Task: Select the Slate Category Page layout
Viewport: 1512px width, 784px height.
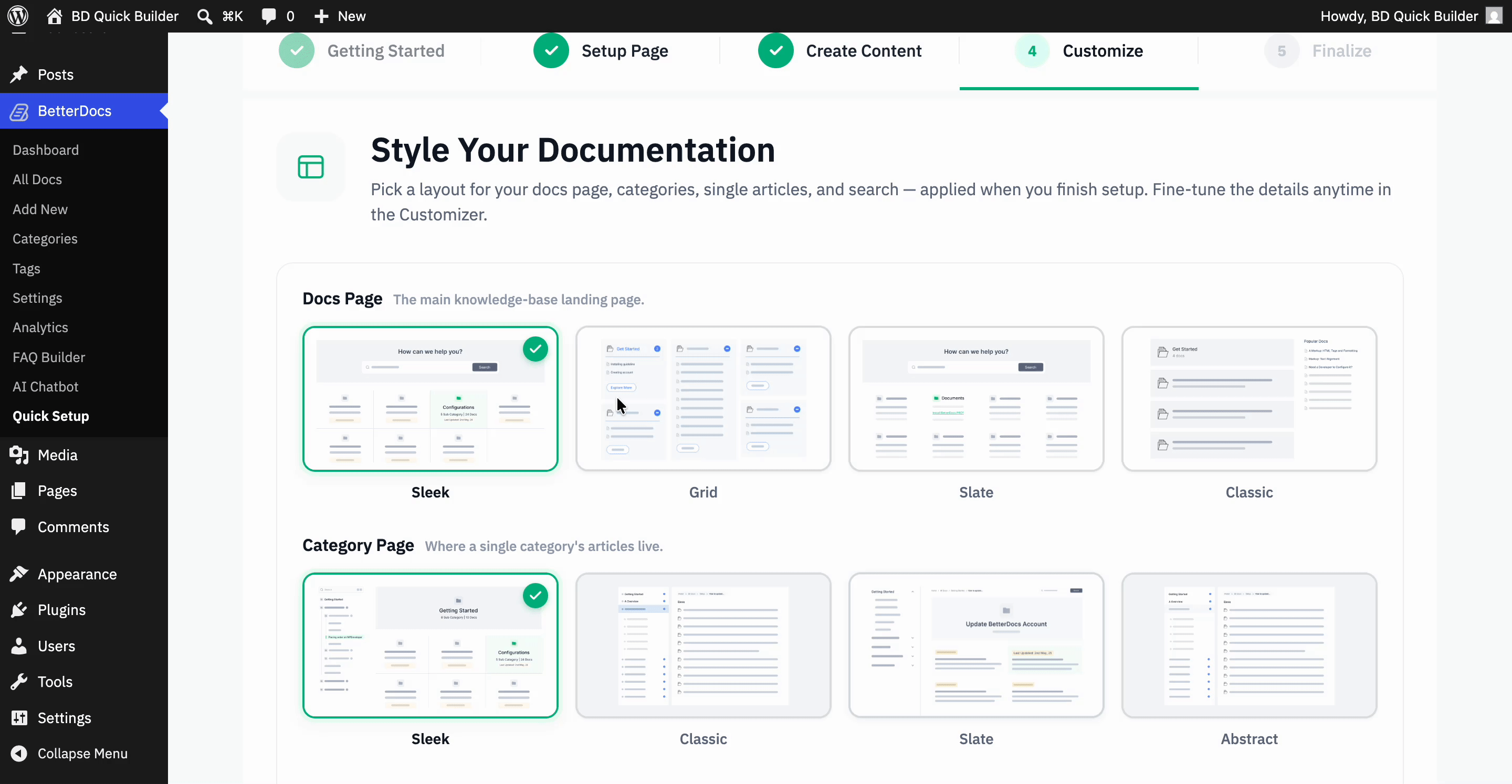Action: [x=976, y=645]
